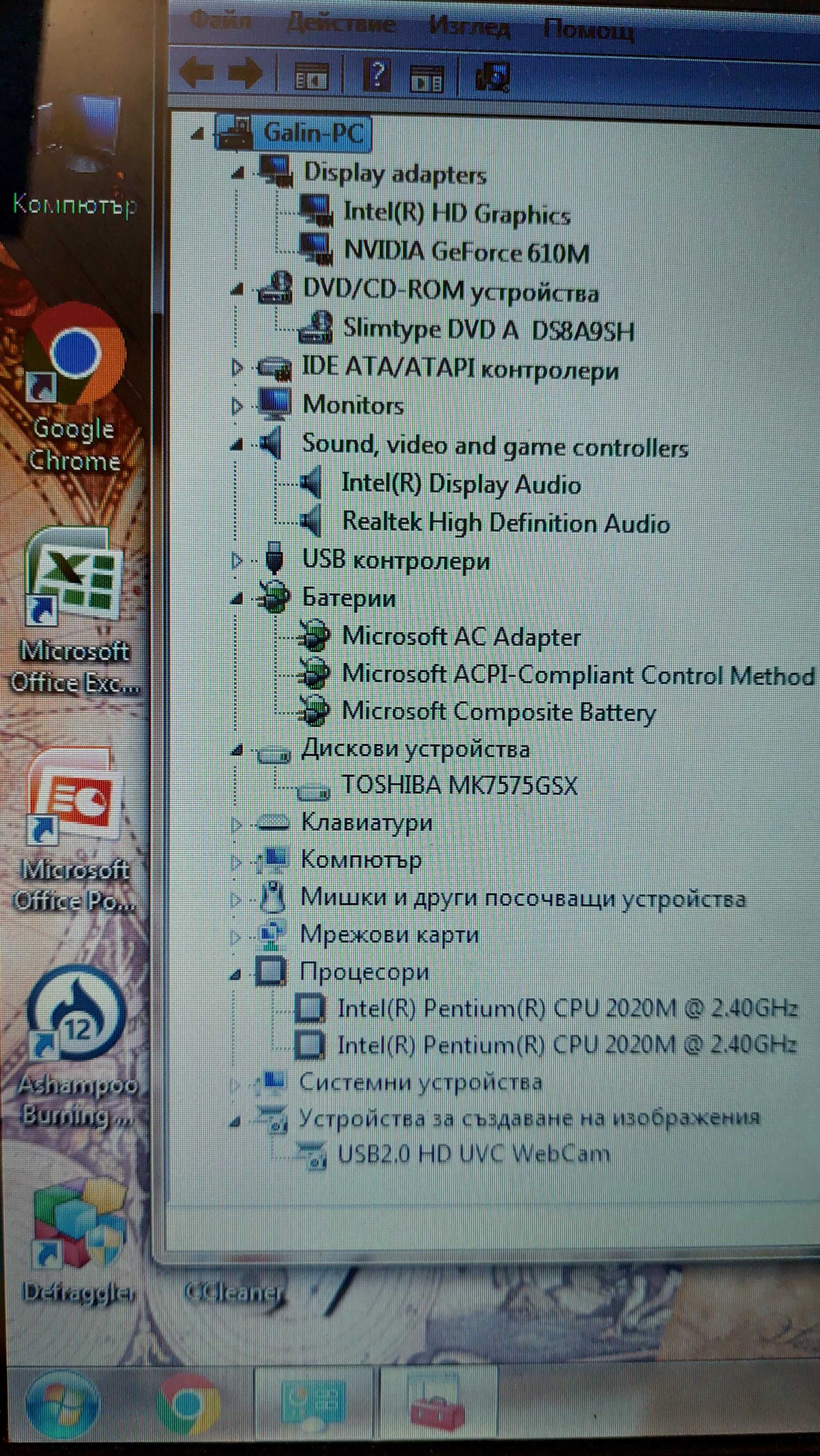Click the Slimtype DVD A DS8A9SH drive icon
The width and height of the screenshot is (820, 1456).
pos(315,328)
